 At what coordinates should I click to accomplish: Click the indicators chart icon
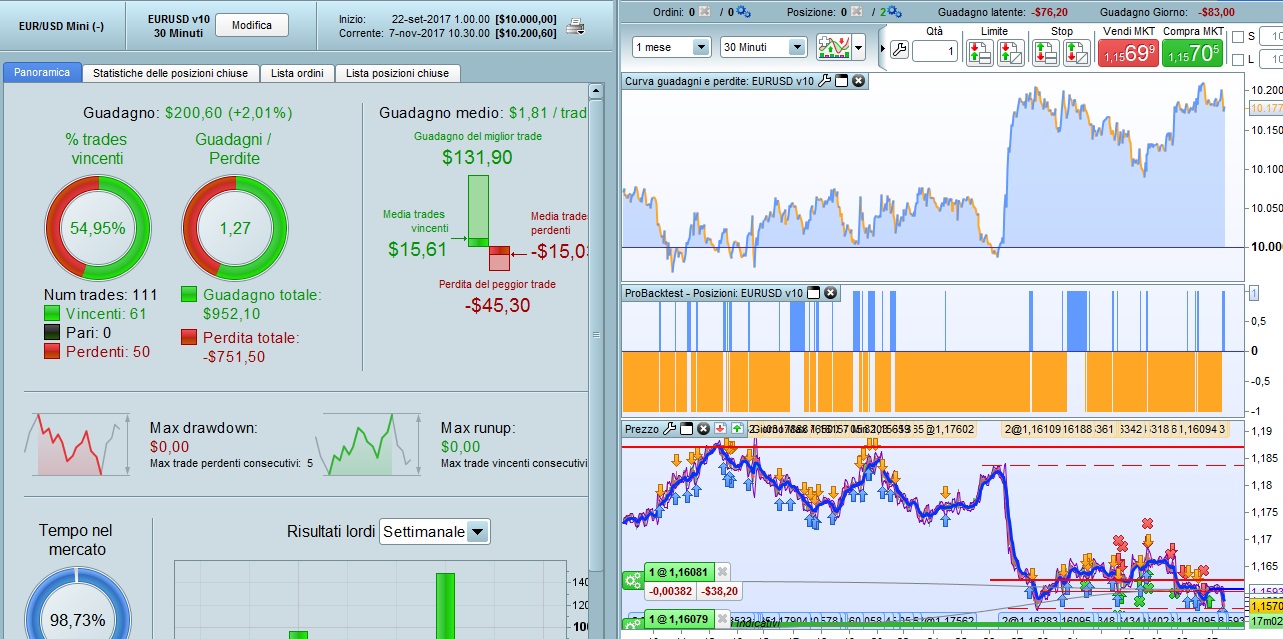coord(833,47)
